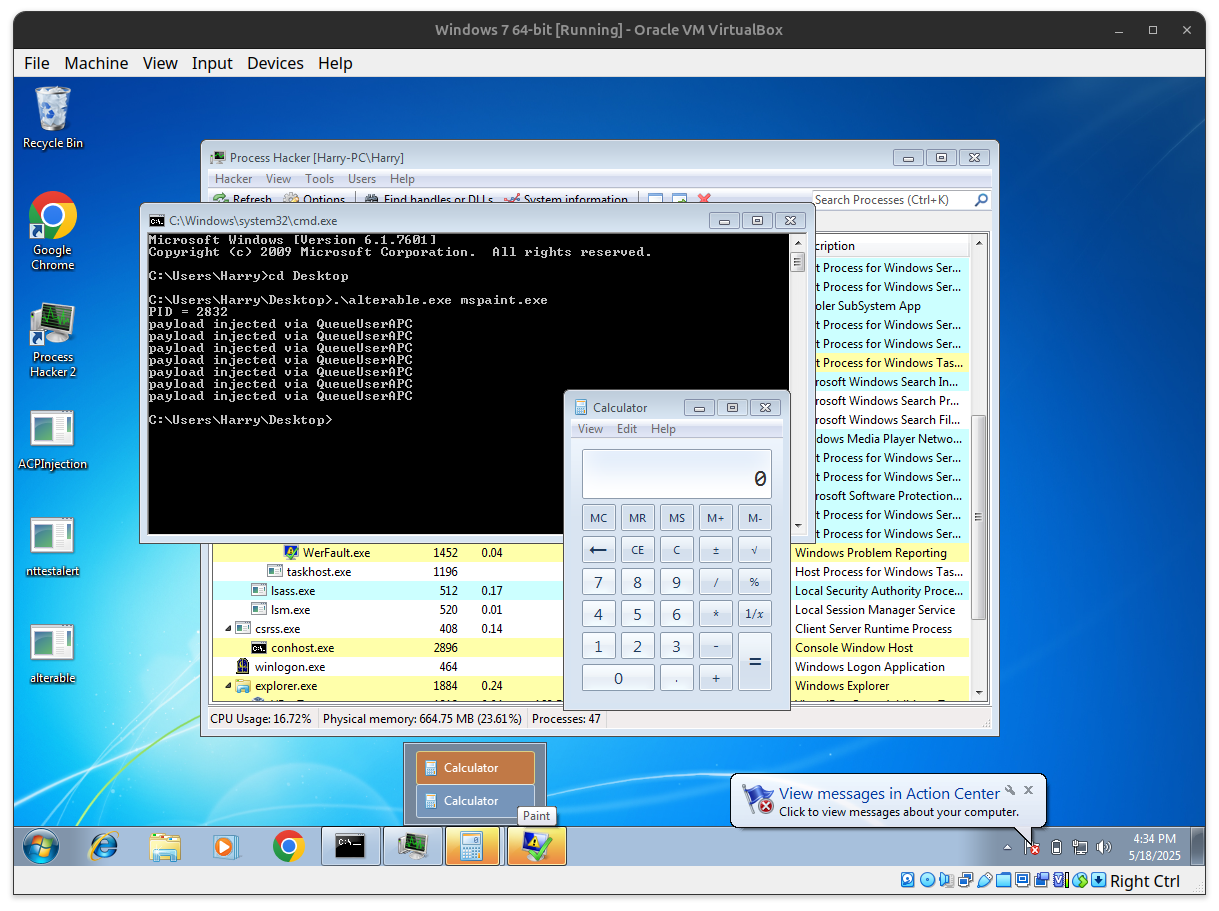Click the CPU Usage status bar entry

click(261, 719)
